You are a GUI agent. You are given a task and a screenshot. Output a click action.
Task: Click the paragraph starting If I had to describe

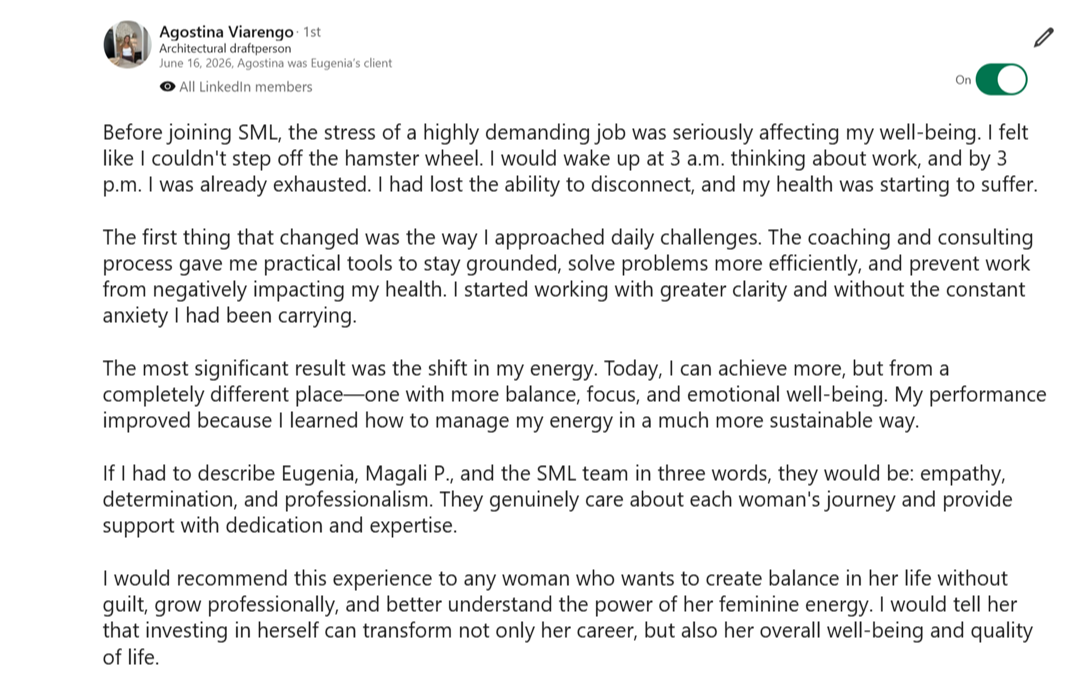click(558, 499)
